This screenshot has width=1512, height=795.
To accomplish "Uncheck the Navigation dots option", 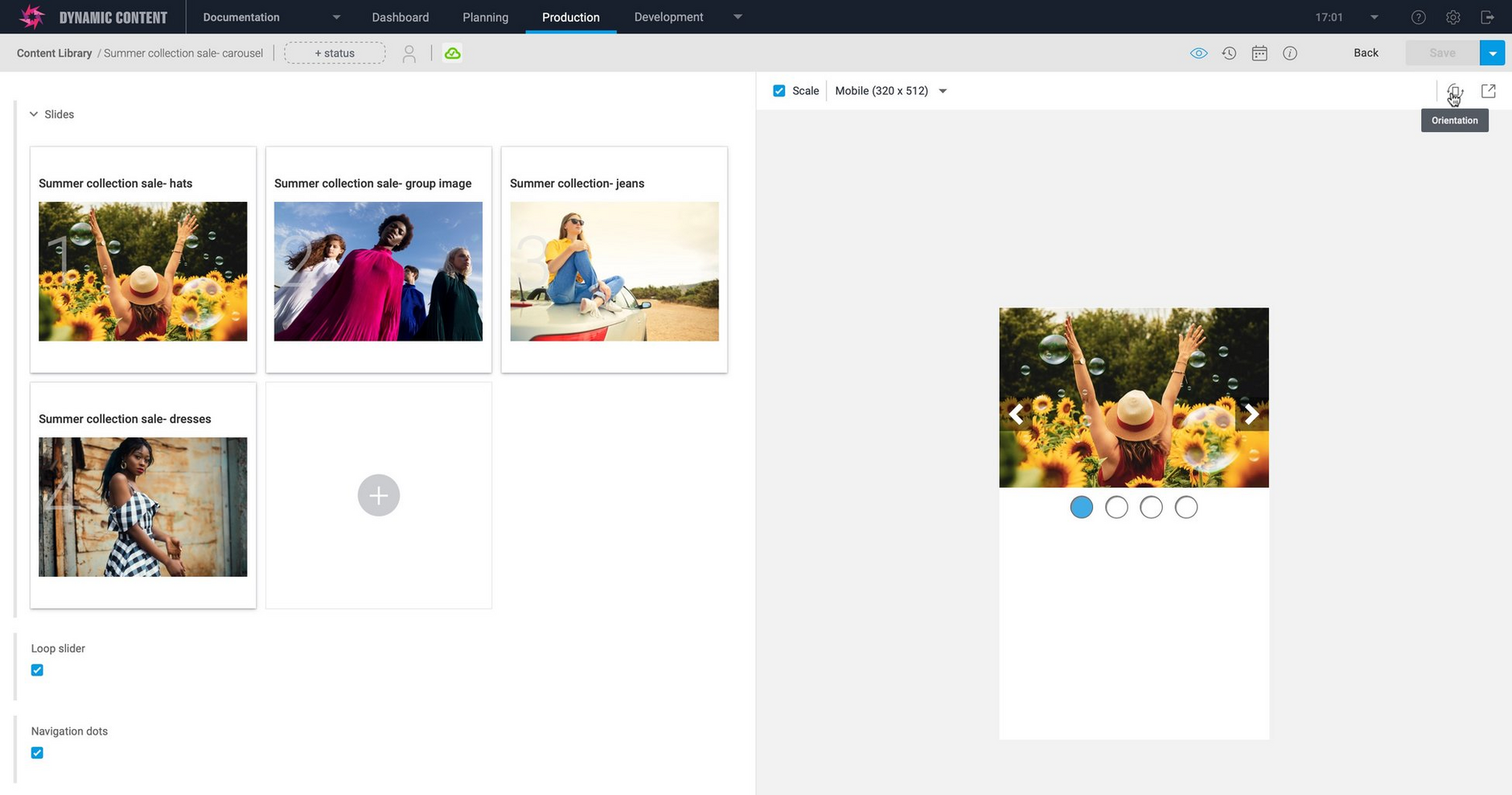I will (x=37, y=752).
